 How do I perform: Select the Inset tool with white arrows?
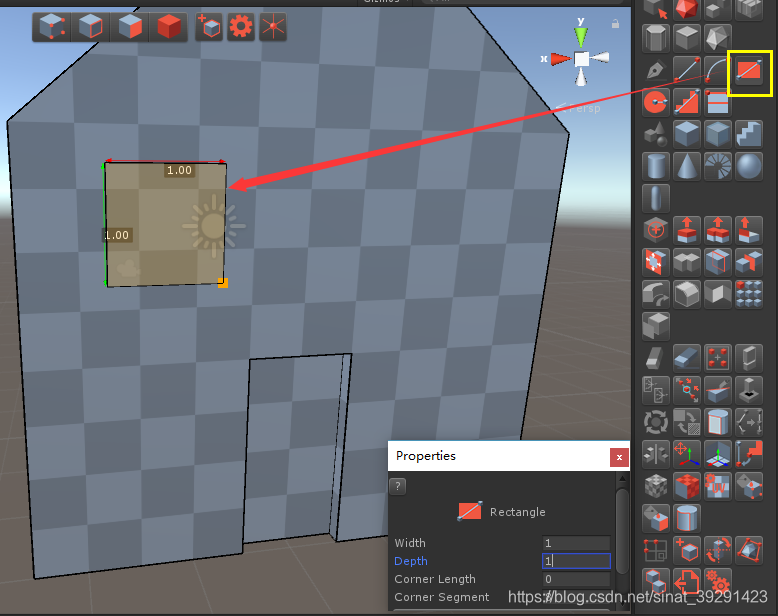tap(656, 262)
